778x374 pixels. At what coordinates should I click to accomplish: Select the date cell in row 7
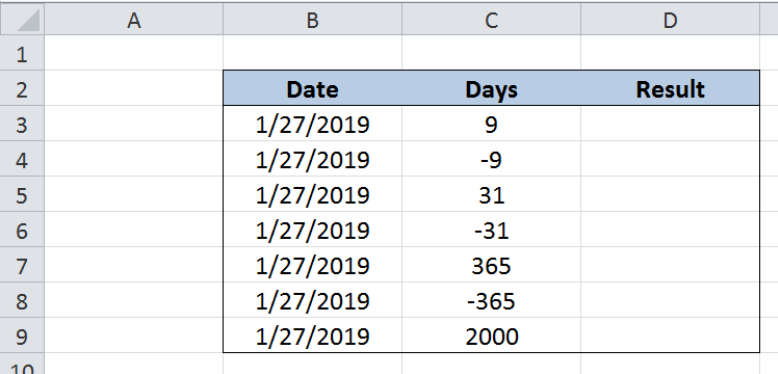point(313,265)
